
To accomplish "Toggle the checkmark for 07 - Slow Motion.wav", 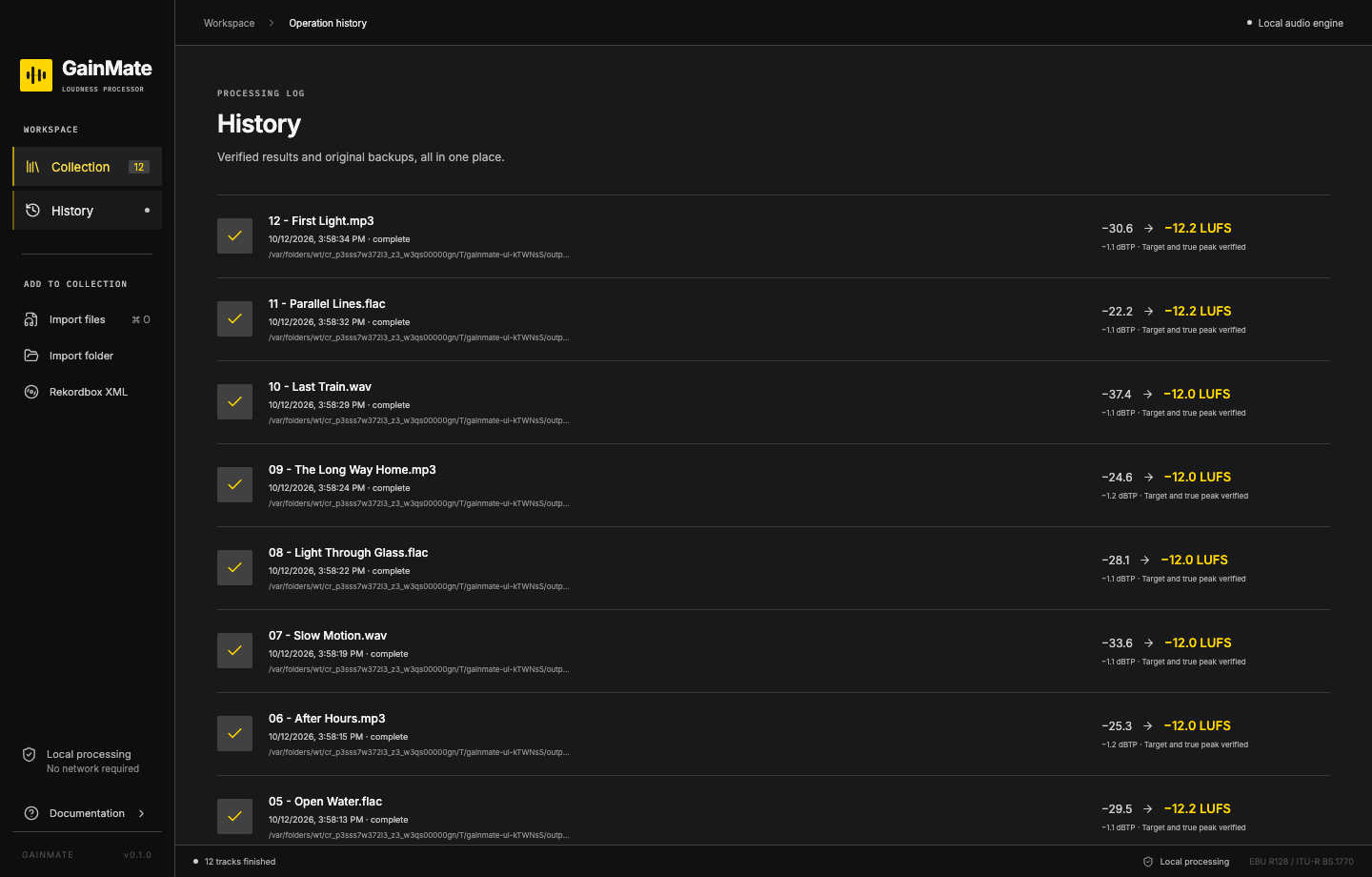I will [234, 650].
